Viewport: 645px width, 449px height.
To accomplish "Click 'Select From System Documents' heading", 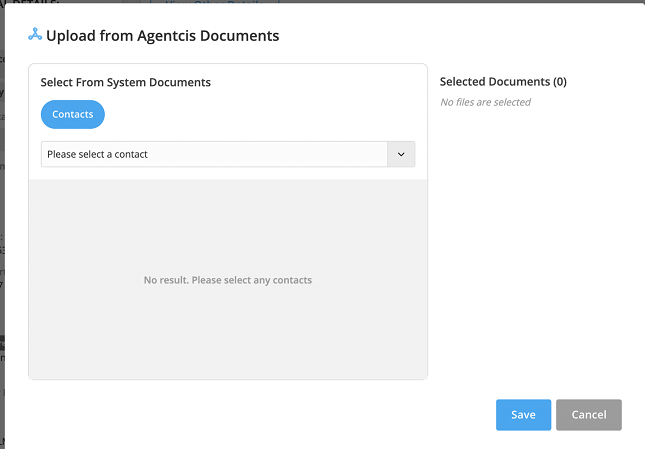I will pos(125,82).
